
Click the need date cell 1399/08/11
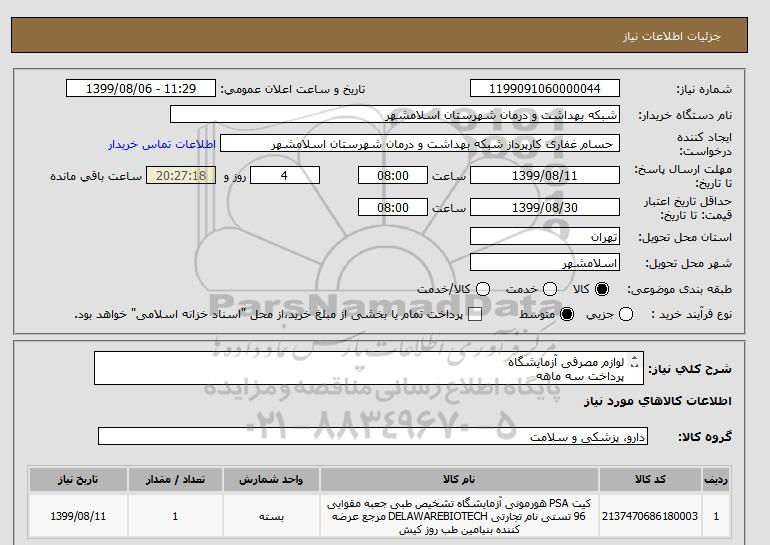(78, 516)
